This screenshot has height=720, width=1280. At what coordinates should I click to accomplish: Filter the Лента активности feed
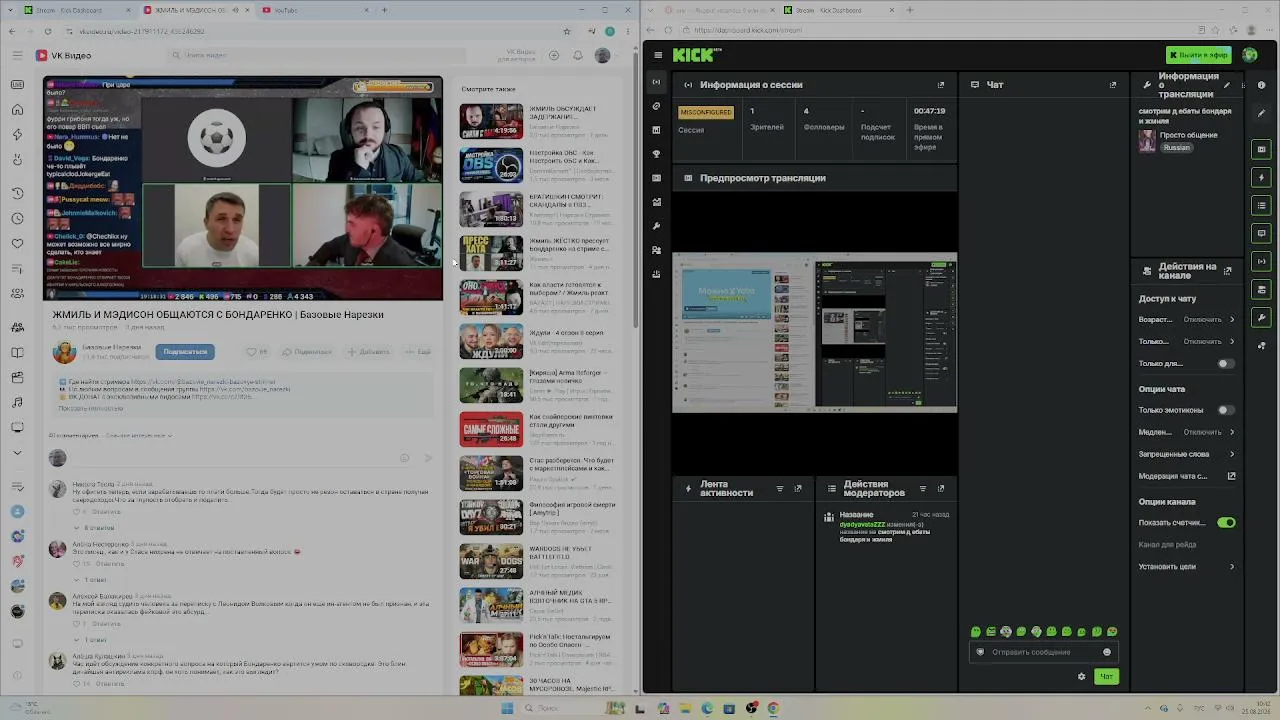tap(780, 489)
